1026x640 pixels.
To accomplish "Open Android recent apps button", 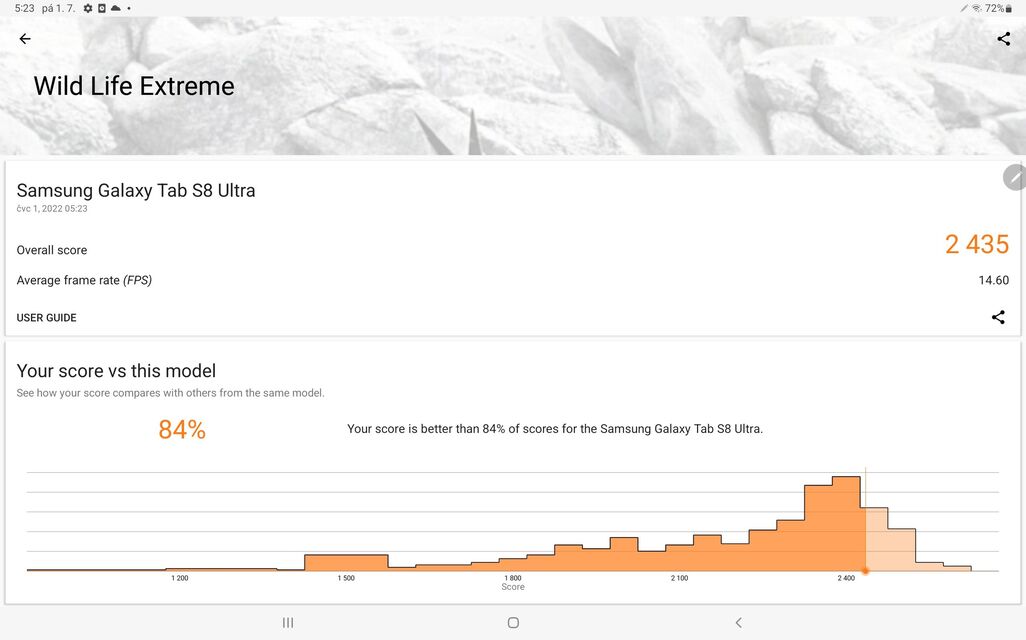I will (288, 622).
